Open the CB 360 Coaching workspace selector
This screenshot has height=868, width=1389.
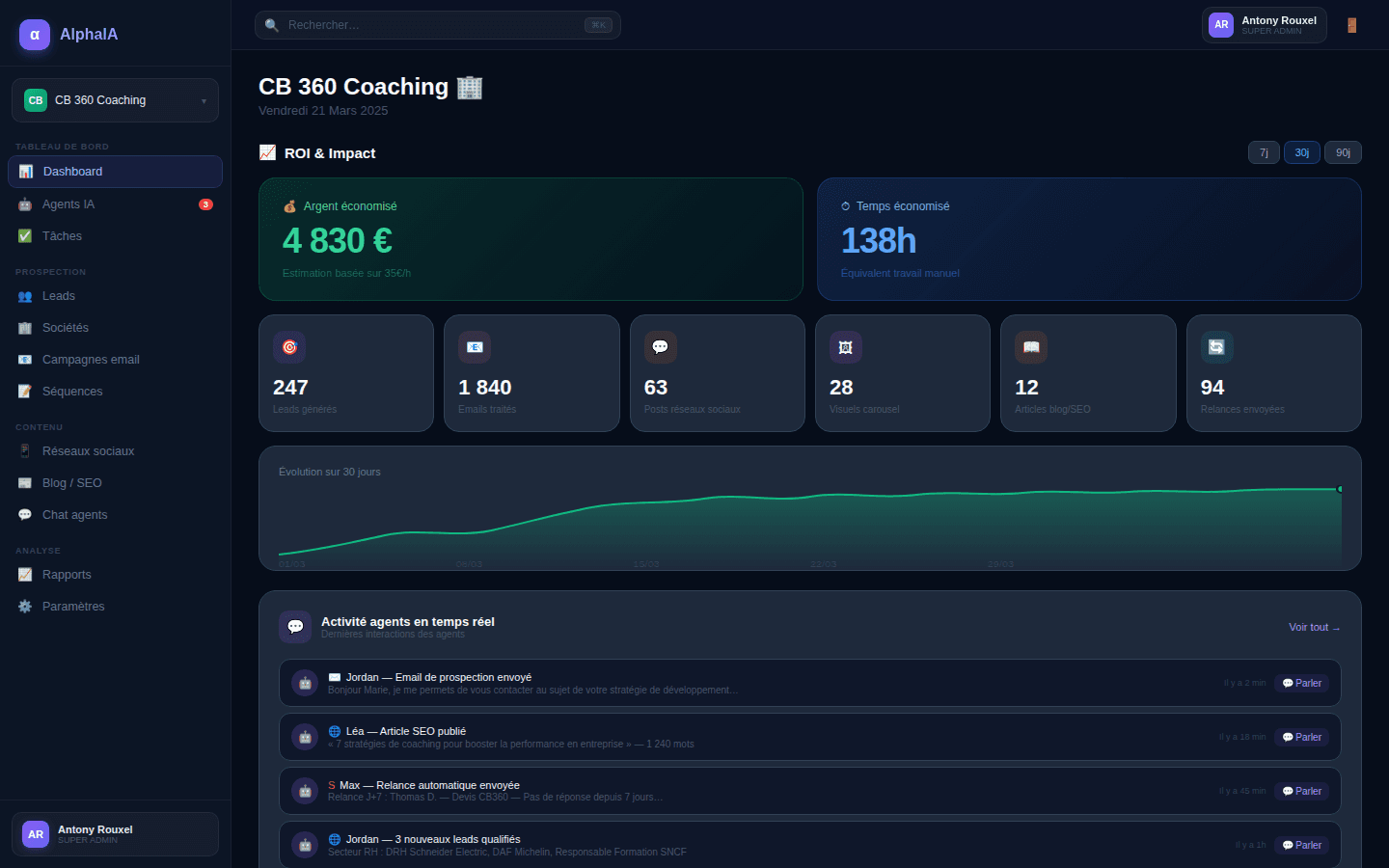(x=115, y=99)
